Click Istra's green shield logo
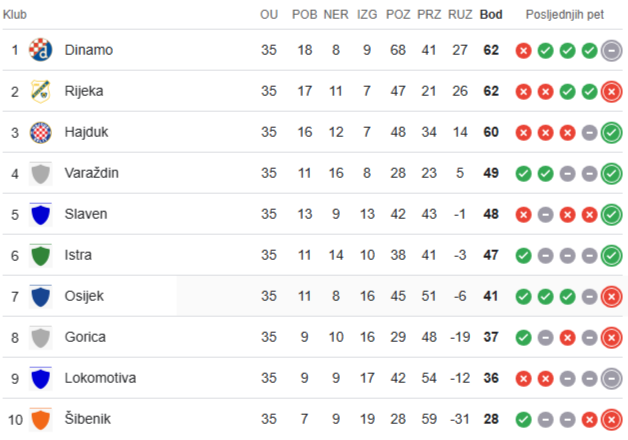Viewport: 628px width, 440px height. click(40, 255)
